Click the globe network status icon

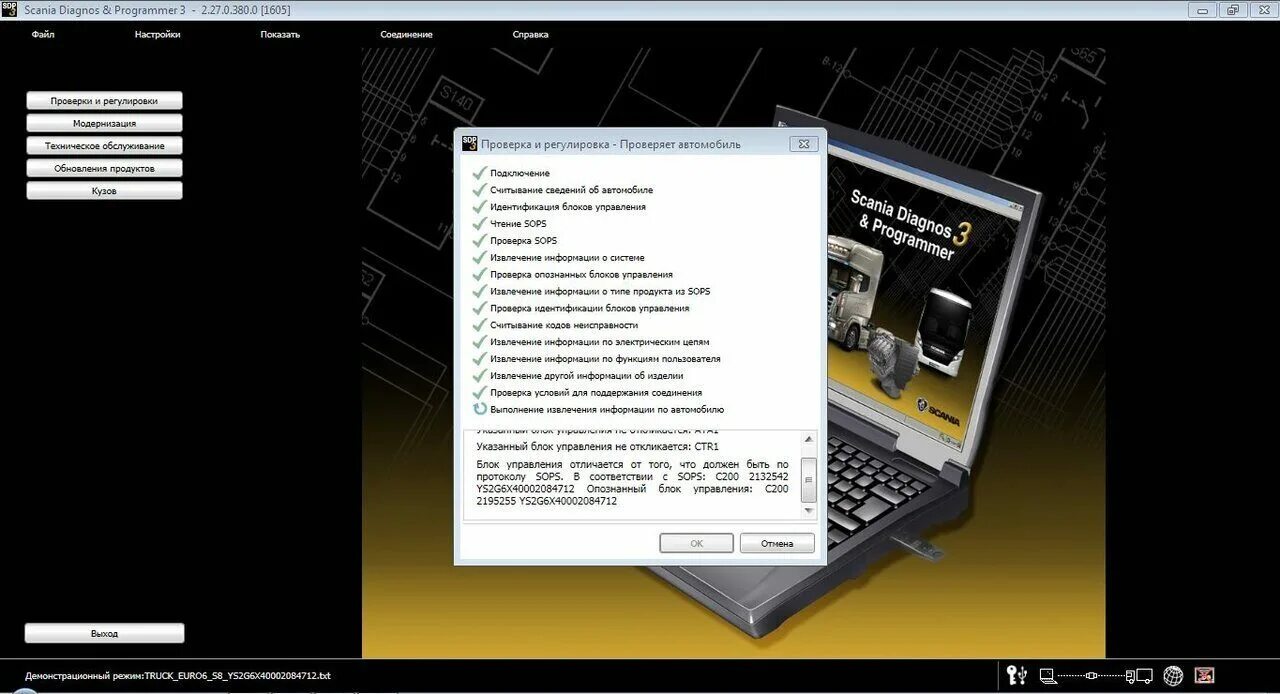(1173, 677)
